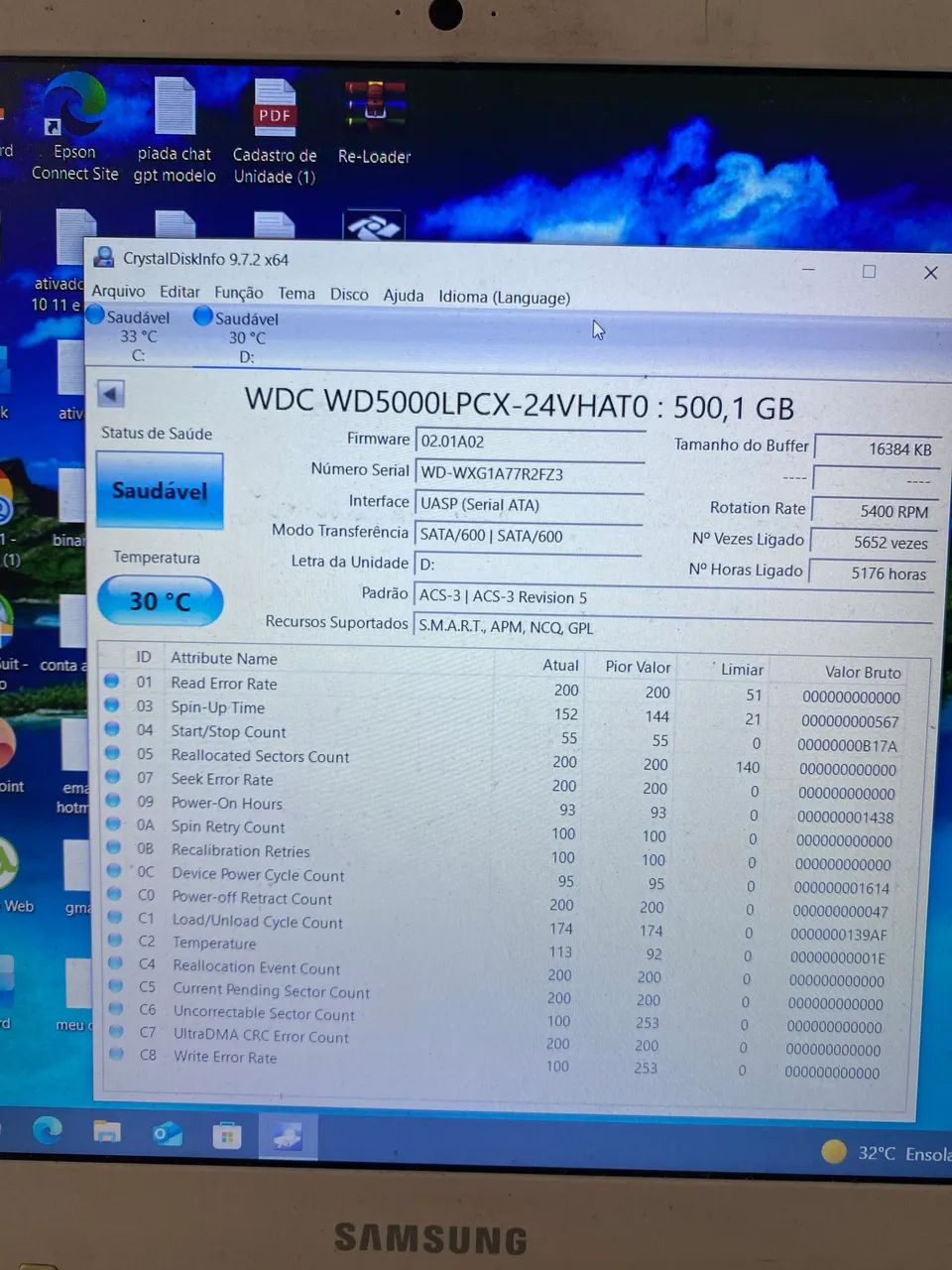Image resolution: width=952 pixels, height=1270 pixels.
Task: Click the CrystalDiskInfo title bar icon
Action: click(x=103, y=258)
